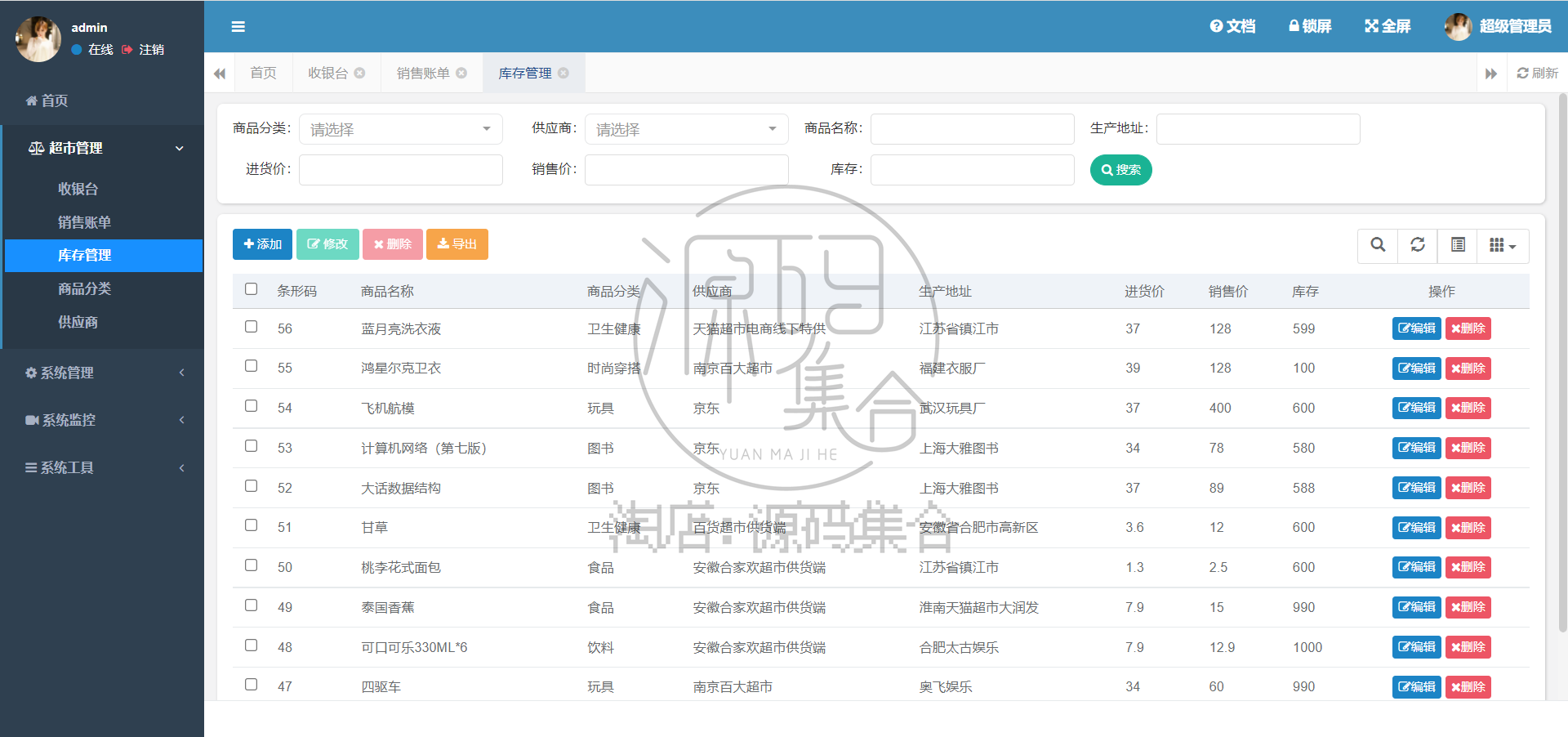Expand the 系统监控 sidebar menu
Image resolution: width=1568 pixels, height=737 pixels.
102,420
